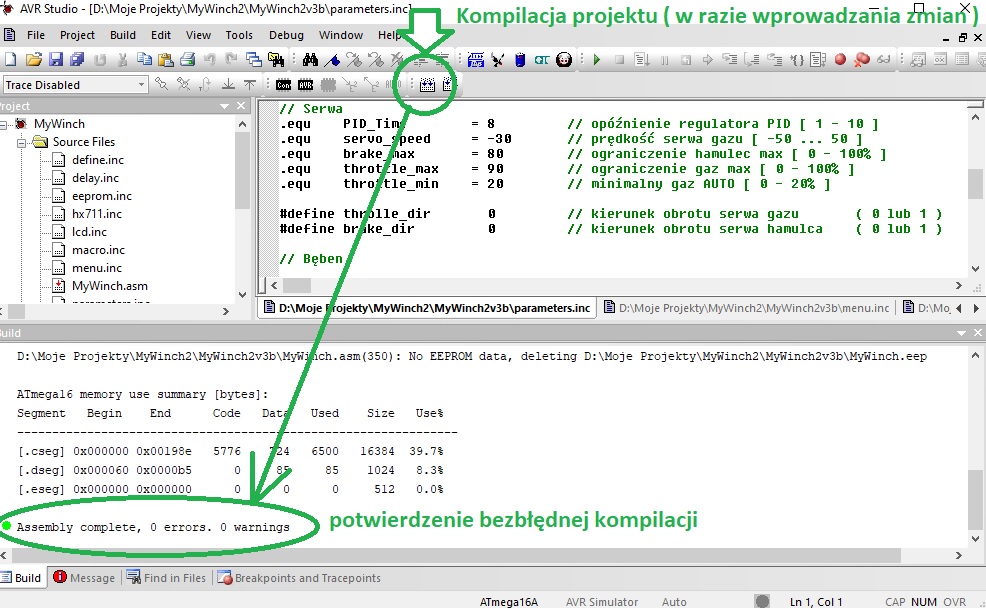Start the AVR Simulator debug run

tap(597, 58)
